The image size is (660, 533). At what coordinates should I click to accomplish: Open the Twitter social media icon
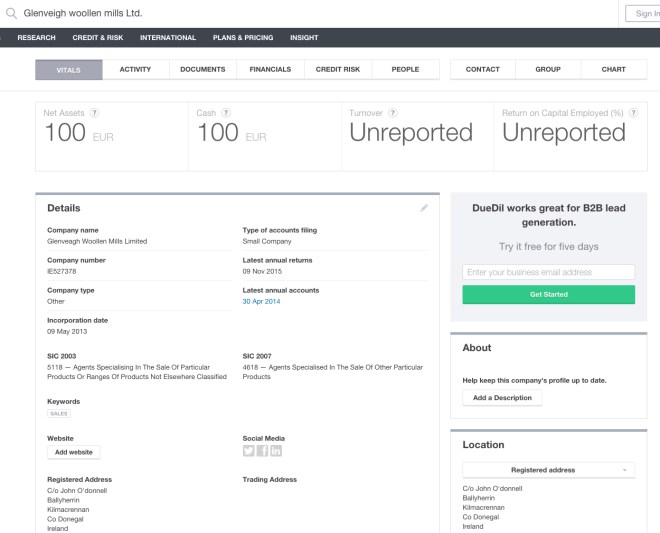click(x=249, y=451)
